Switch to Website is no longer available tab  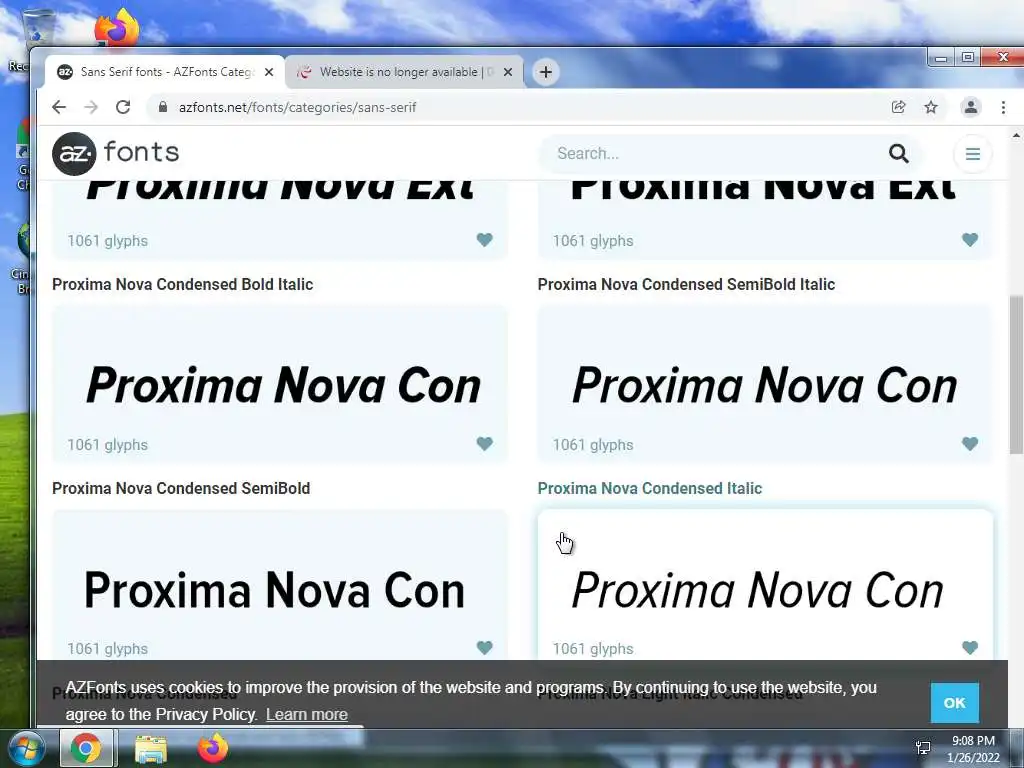pyautogui.click(x=404, y=72)
